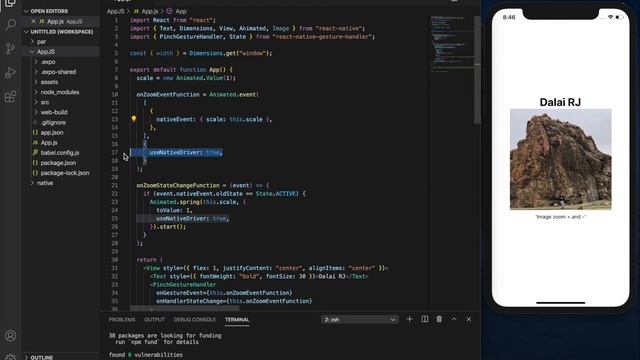The image size is (640, 360).
Task: Expand the node_modules folder
Action: coord(60,92)
